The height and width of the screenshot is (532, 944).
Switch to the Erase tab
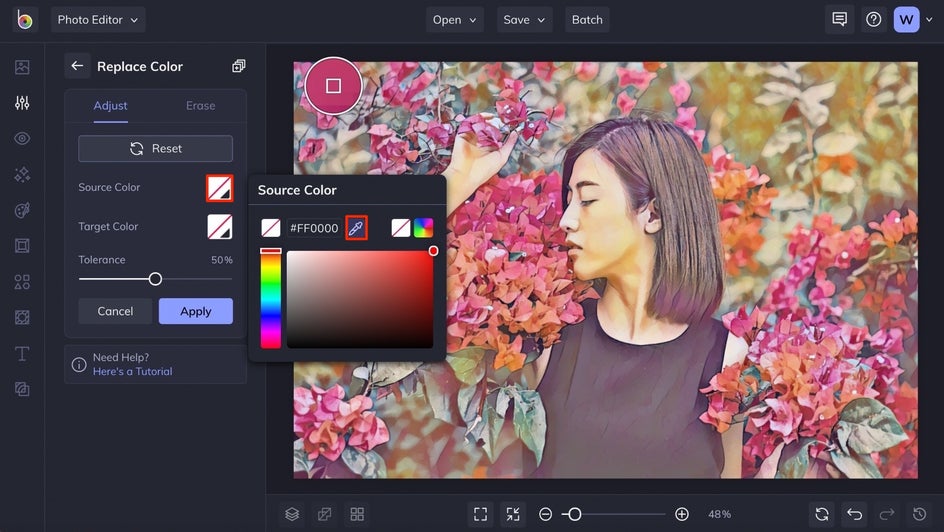point(200,105)
